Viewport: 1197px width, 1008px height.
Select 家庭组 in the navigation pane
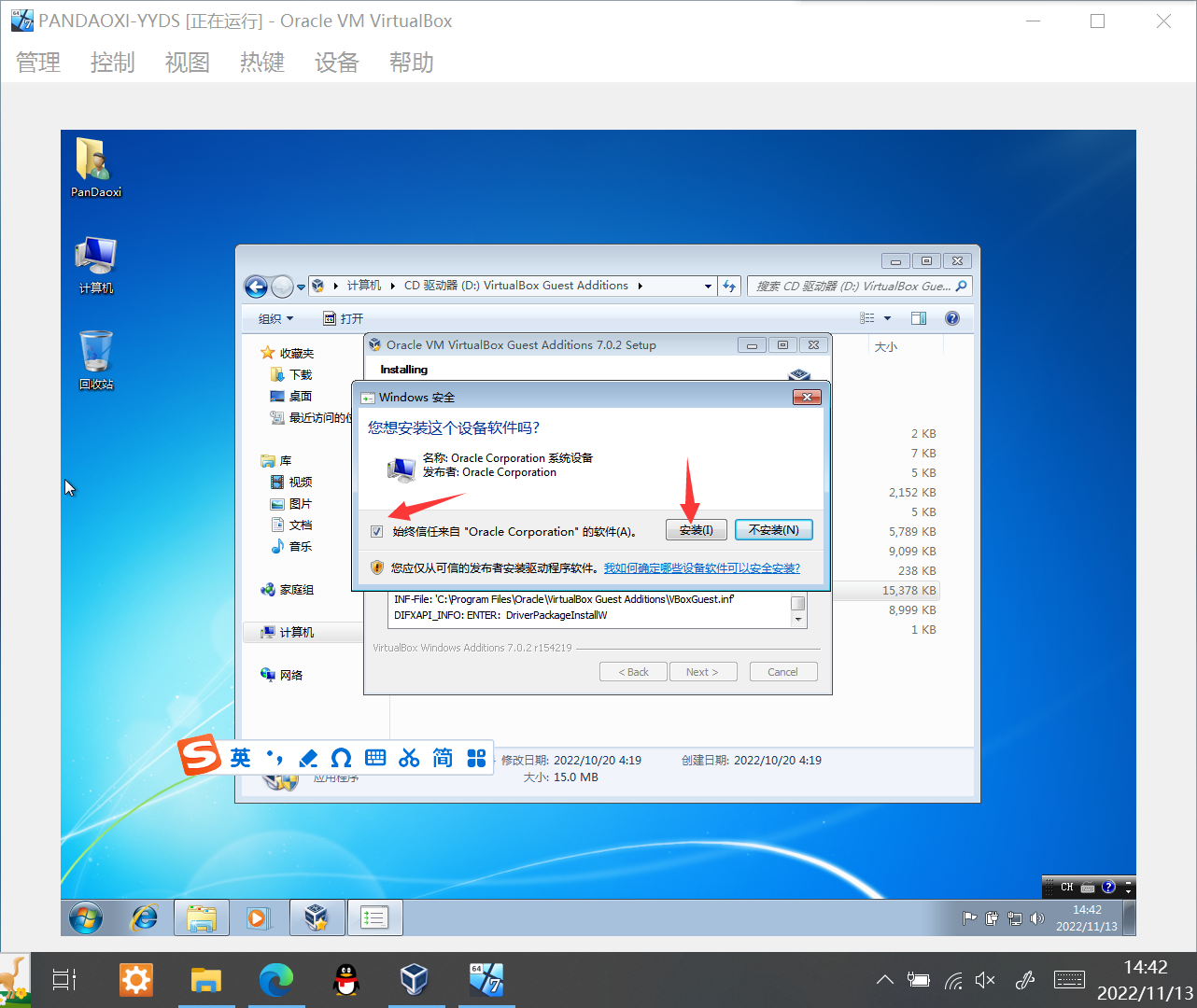pos(288,590)
